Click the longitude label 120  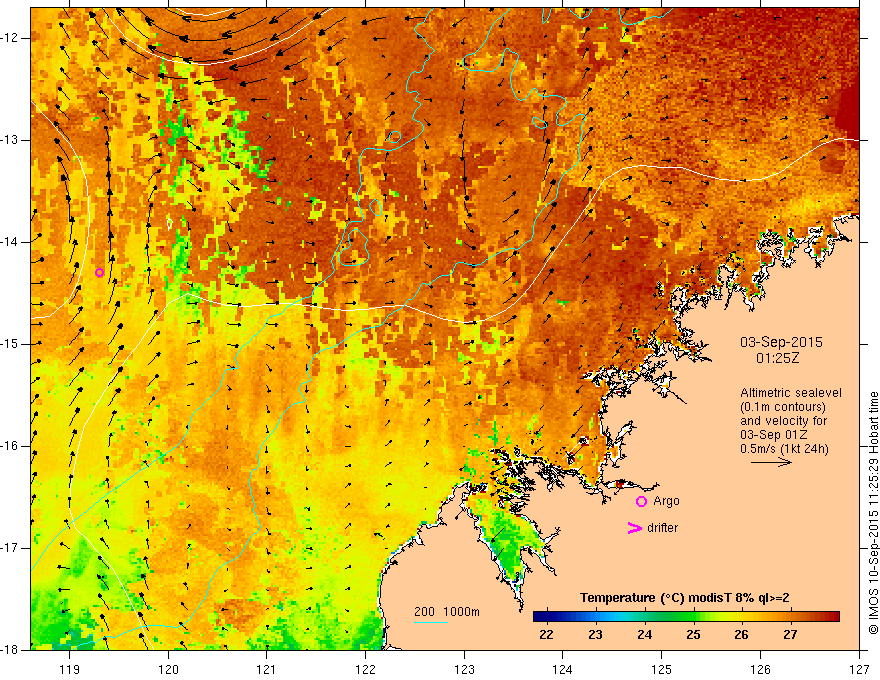[168, 669]
